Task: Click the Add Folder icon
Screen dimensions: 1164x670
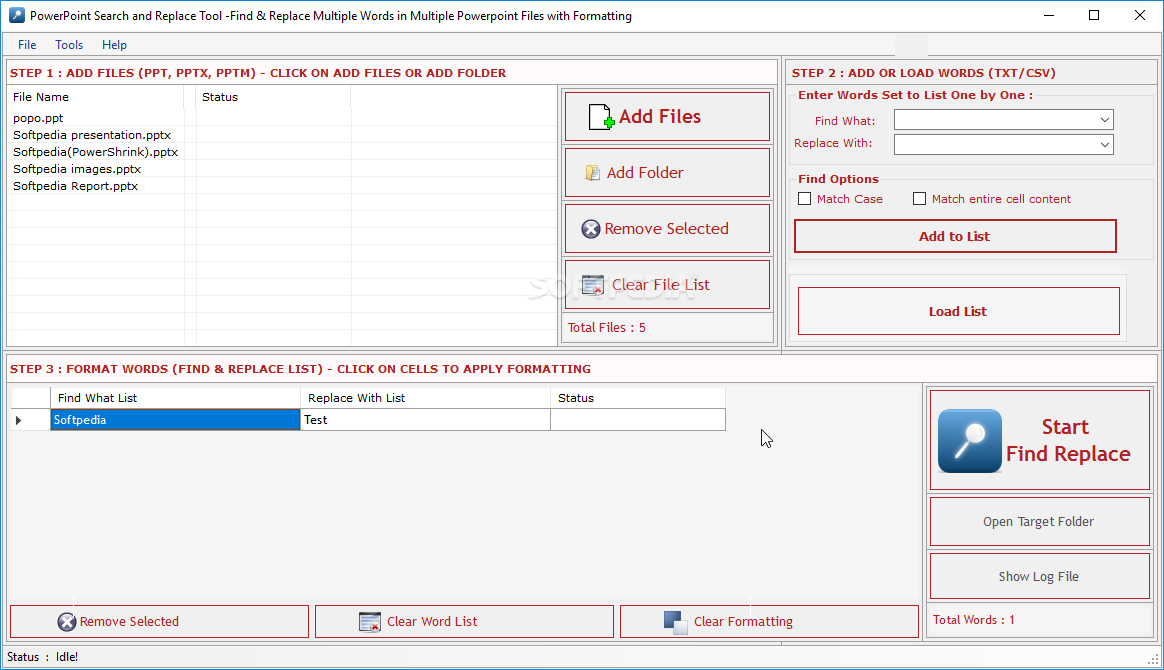Action: point(592,173)
